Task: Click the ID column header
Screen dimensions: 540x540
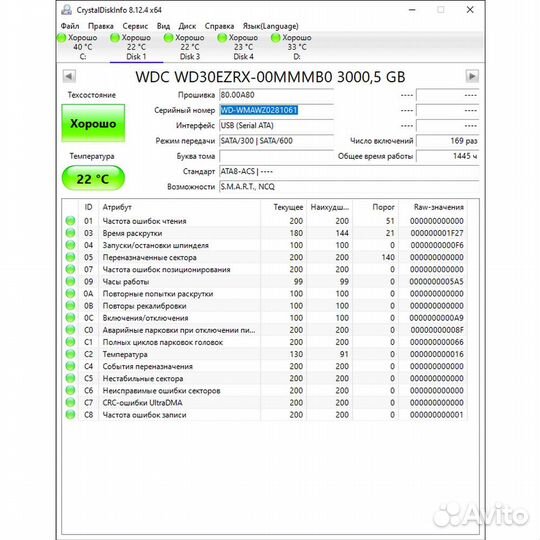Action: tap(89, 207)
